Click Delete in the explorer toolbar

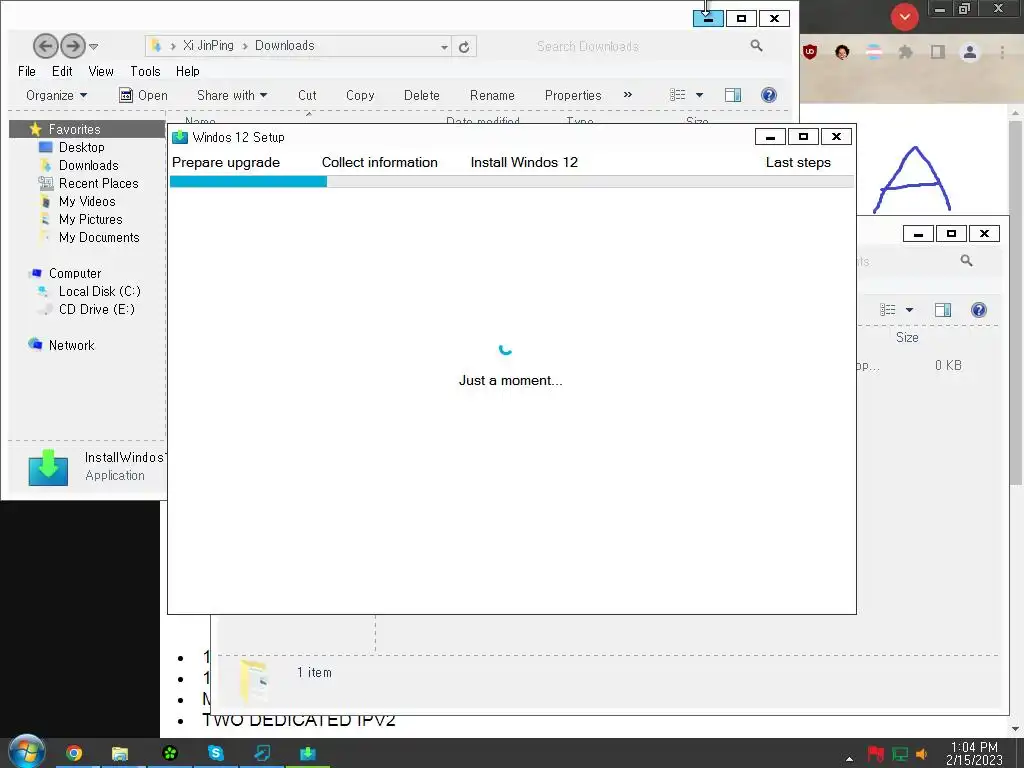(x=421, y=95)
